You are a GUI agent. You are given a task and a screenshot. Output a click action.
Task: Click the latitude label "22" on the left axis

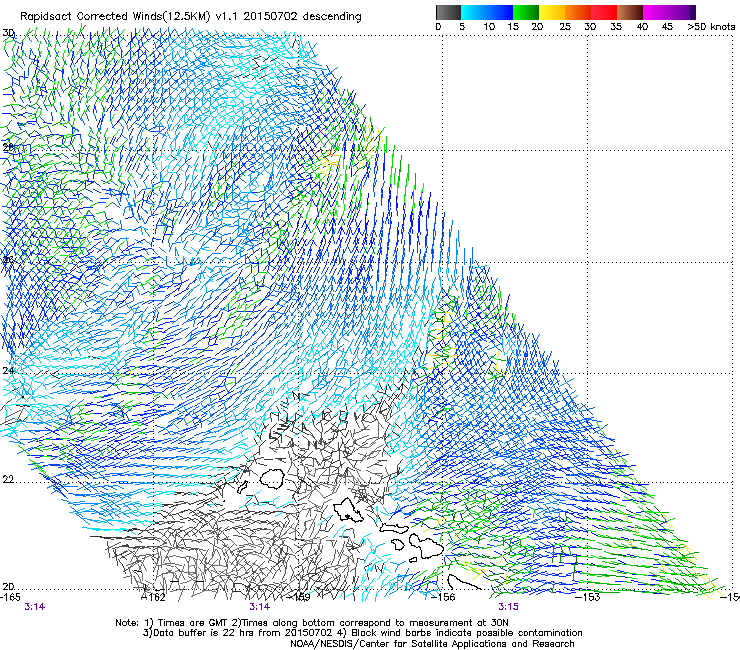(8, 480)
